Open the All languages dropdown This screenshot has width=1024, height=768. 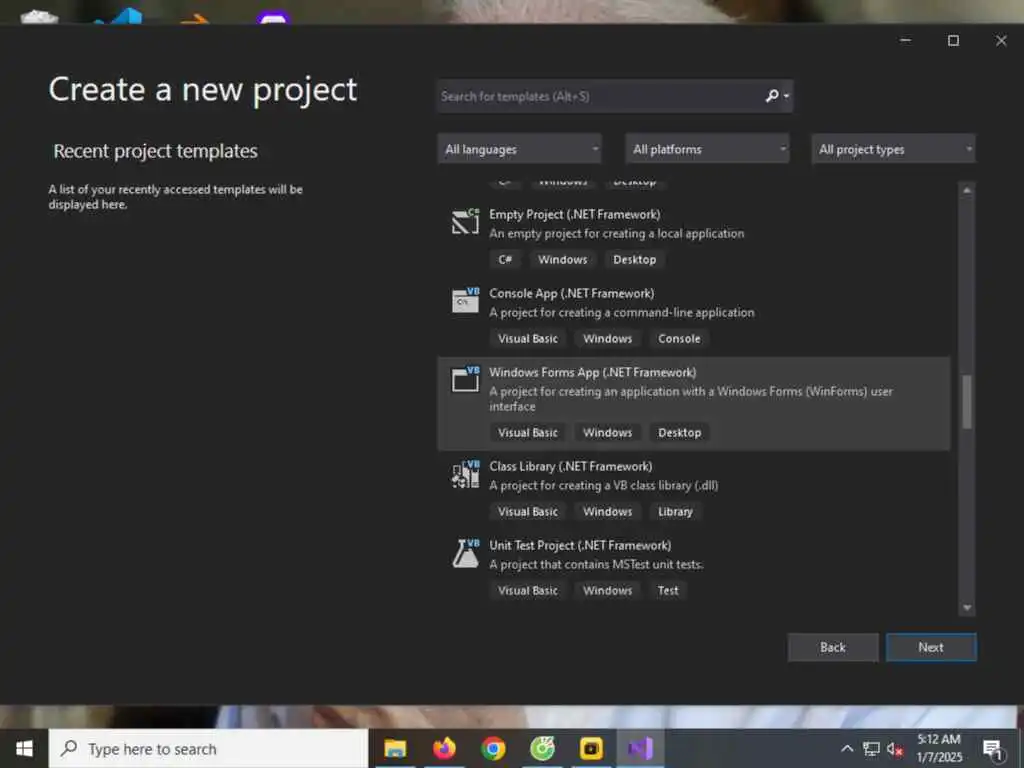(x=520, y=149)
